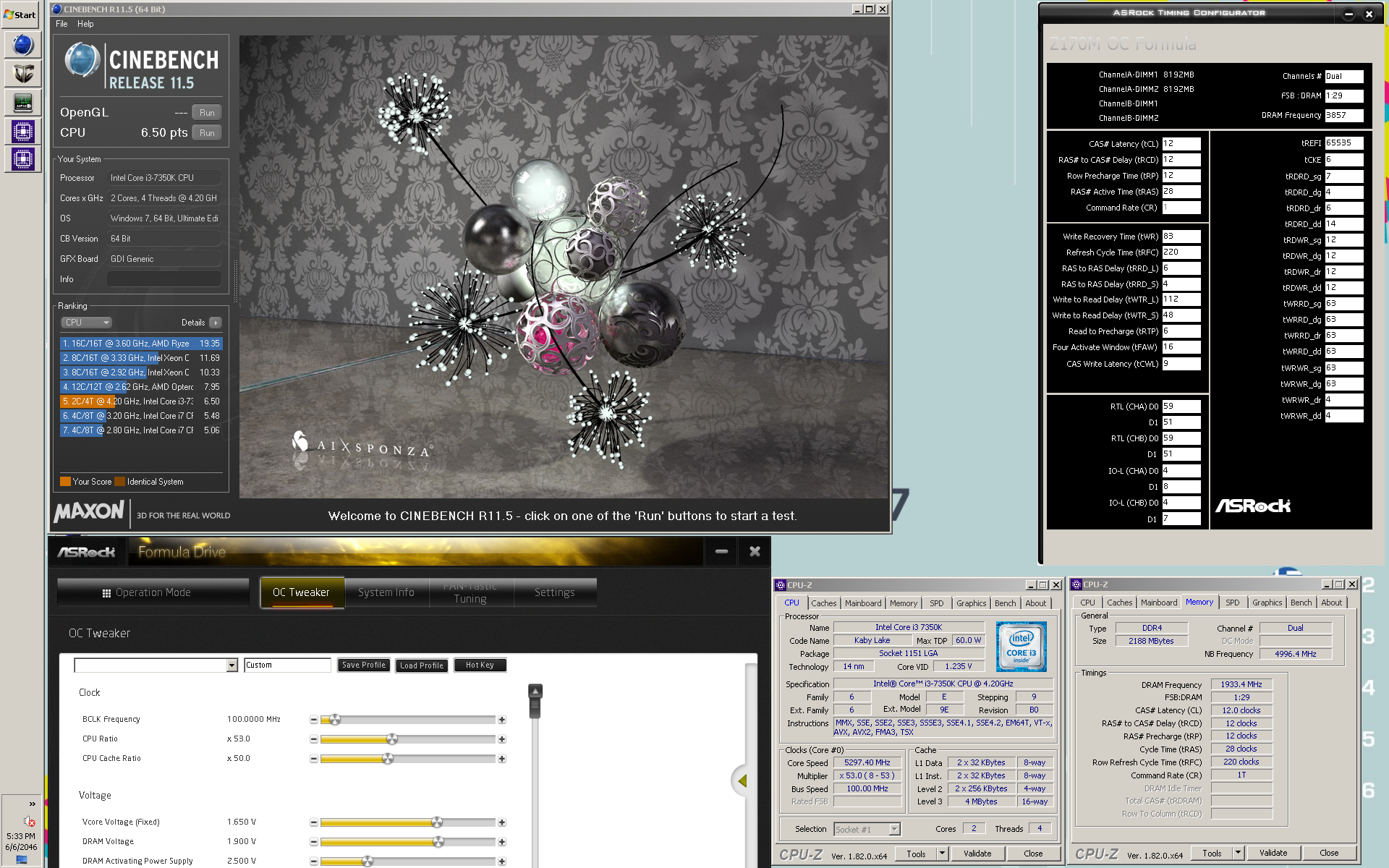This screenshot has height=868, width=1389.
Task: Minimize the Formula Drive window
Action: 721,552
